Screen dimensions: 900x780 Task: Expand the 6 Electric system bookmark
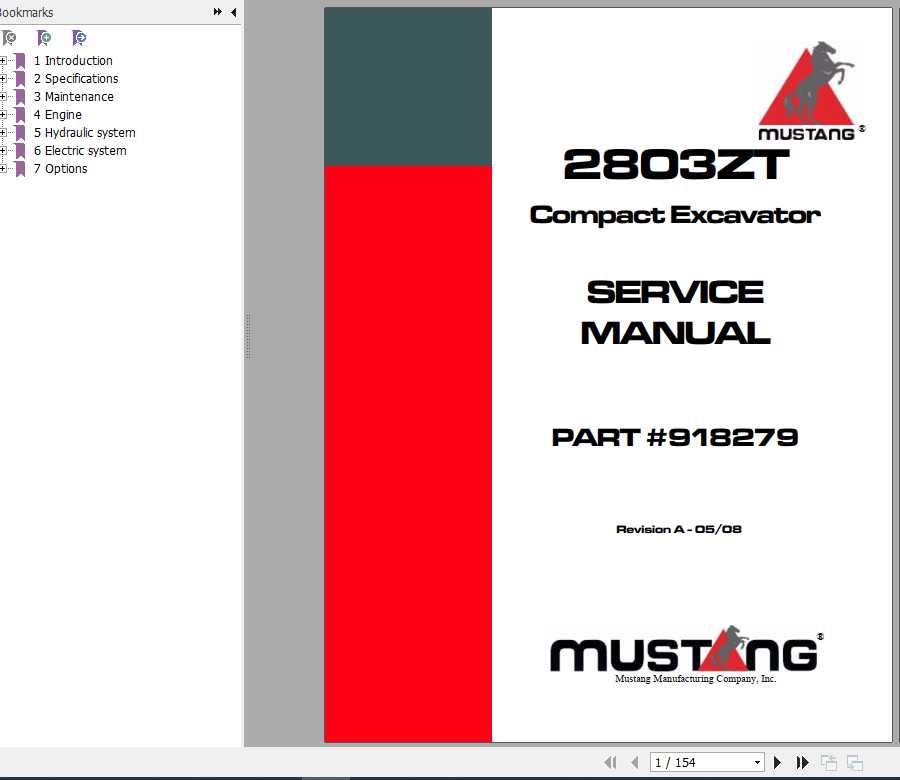(x=3, y=150)
